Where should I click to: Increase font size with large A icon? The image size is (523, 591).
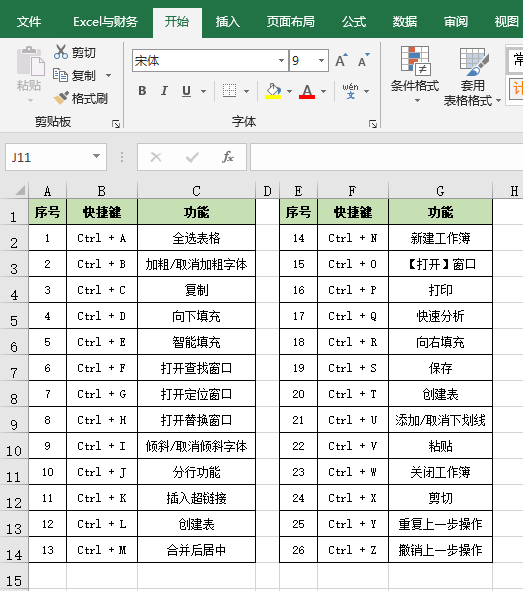click(341, 60)
